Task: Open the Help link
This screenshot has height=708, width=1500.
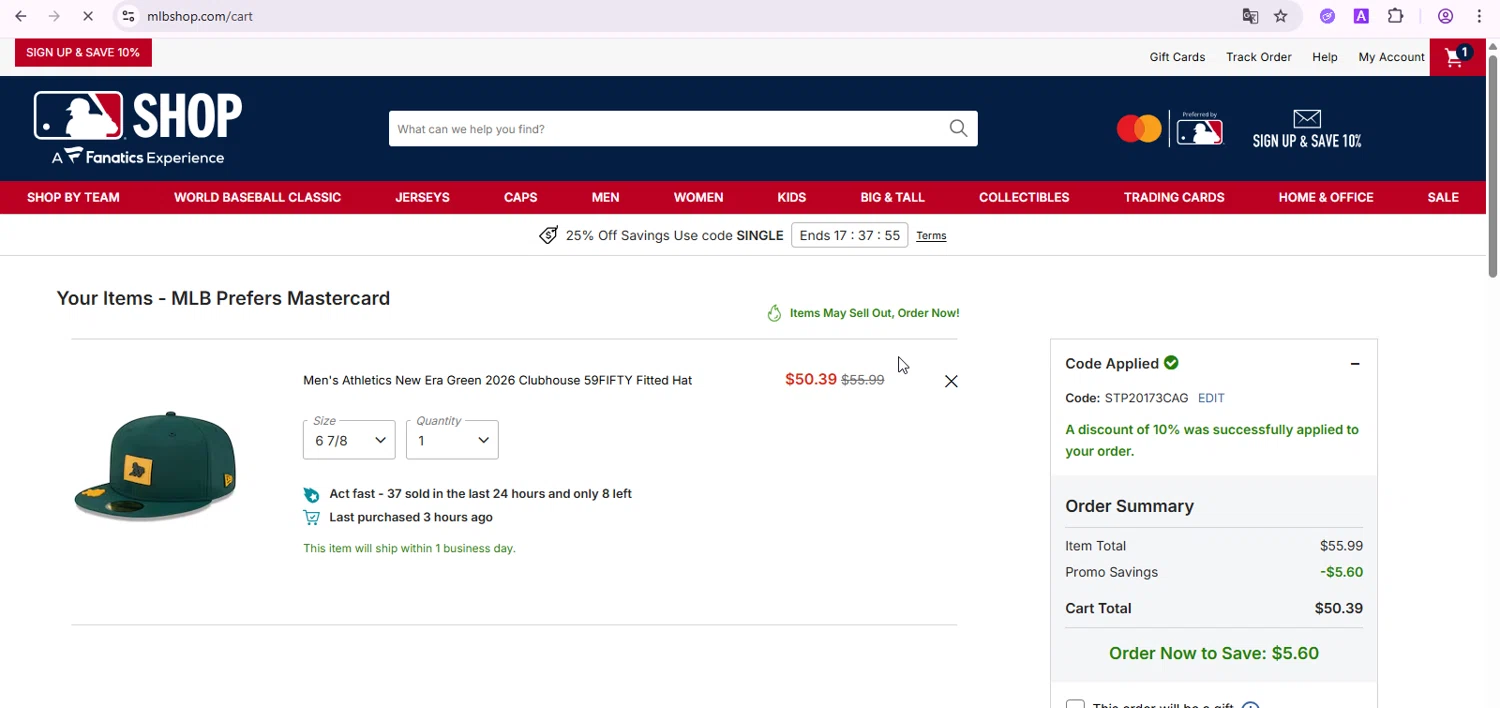Action: point(1325,57)
